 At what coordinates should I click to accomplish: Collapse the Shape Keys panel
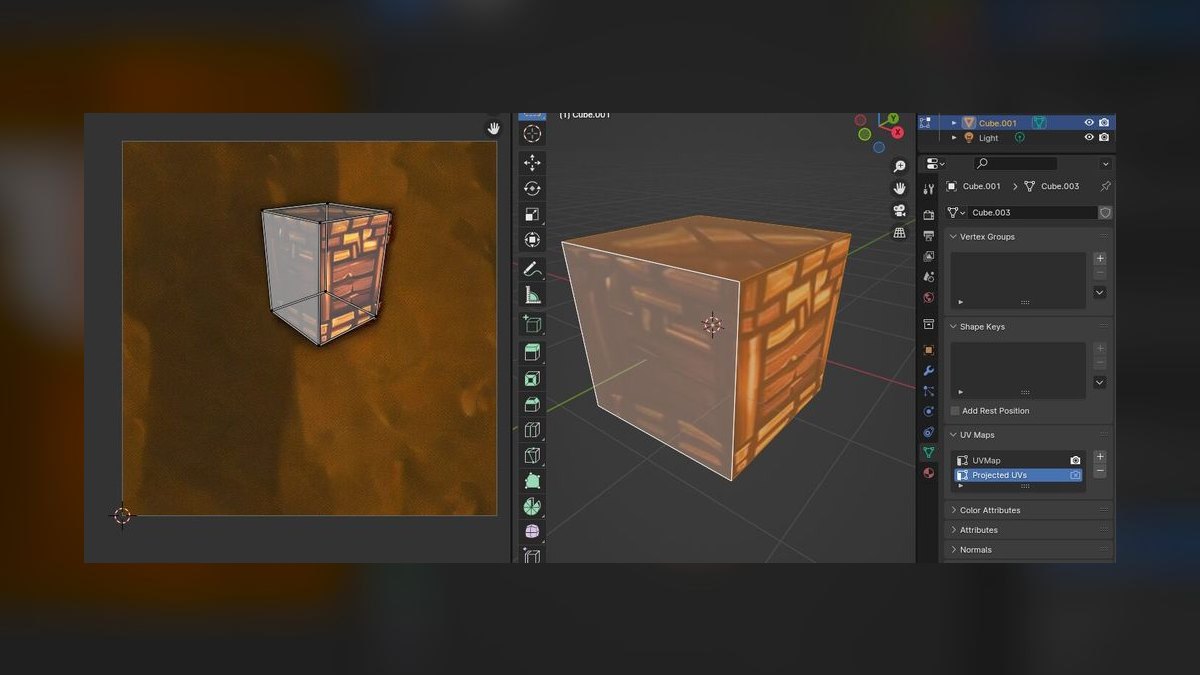tap(953, 327)
